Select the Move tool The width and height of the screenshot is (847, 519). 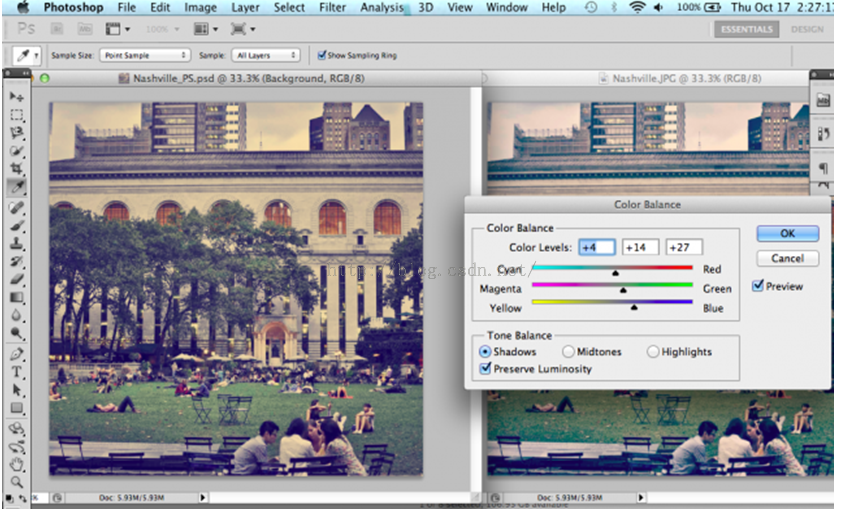click(17, 97)
